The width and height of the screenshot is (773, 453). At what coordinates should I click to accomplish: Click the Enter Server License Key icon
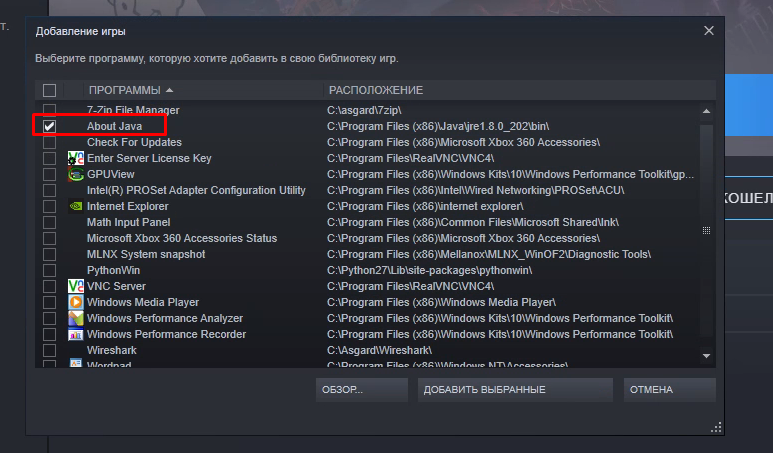[75, 158]
